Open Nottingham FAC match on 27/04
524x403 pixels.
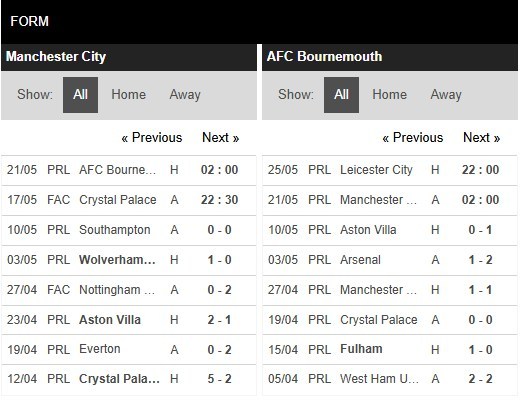(x=129, y=290)
